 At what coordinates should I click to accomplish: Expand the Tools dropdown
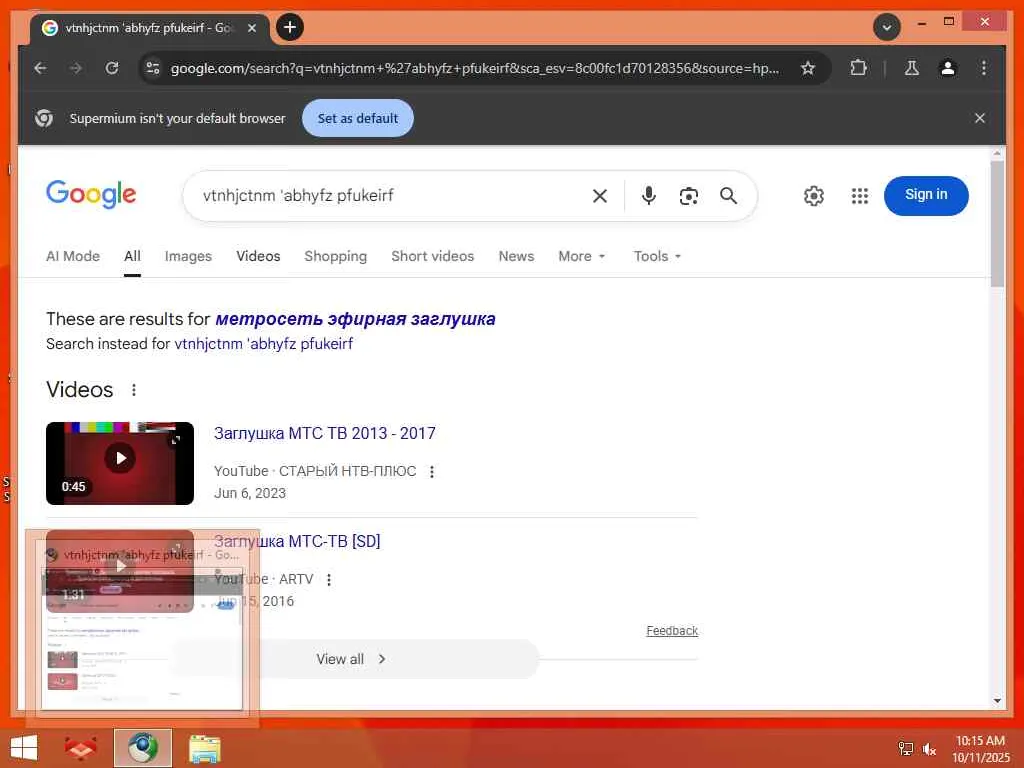tap(657, 256)
